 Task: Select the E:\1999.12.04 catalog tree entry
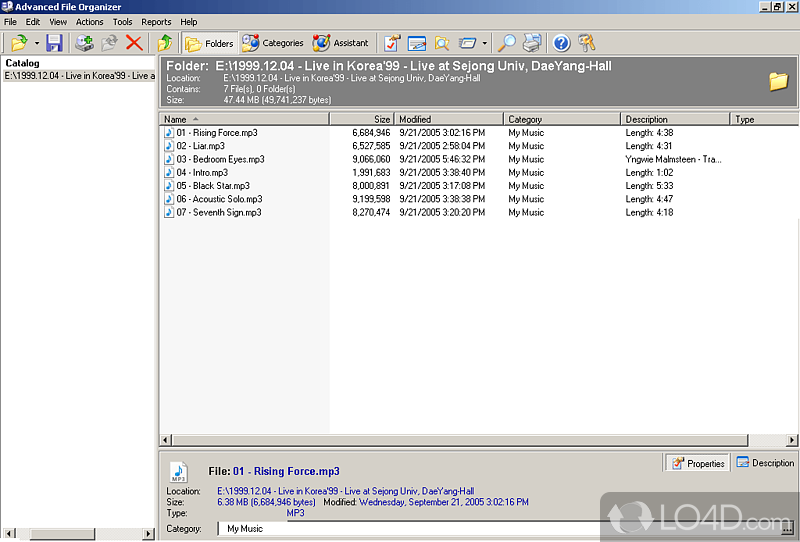click(79, 76)
